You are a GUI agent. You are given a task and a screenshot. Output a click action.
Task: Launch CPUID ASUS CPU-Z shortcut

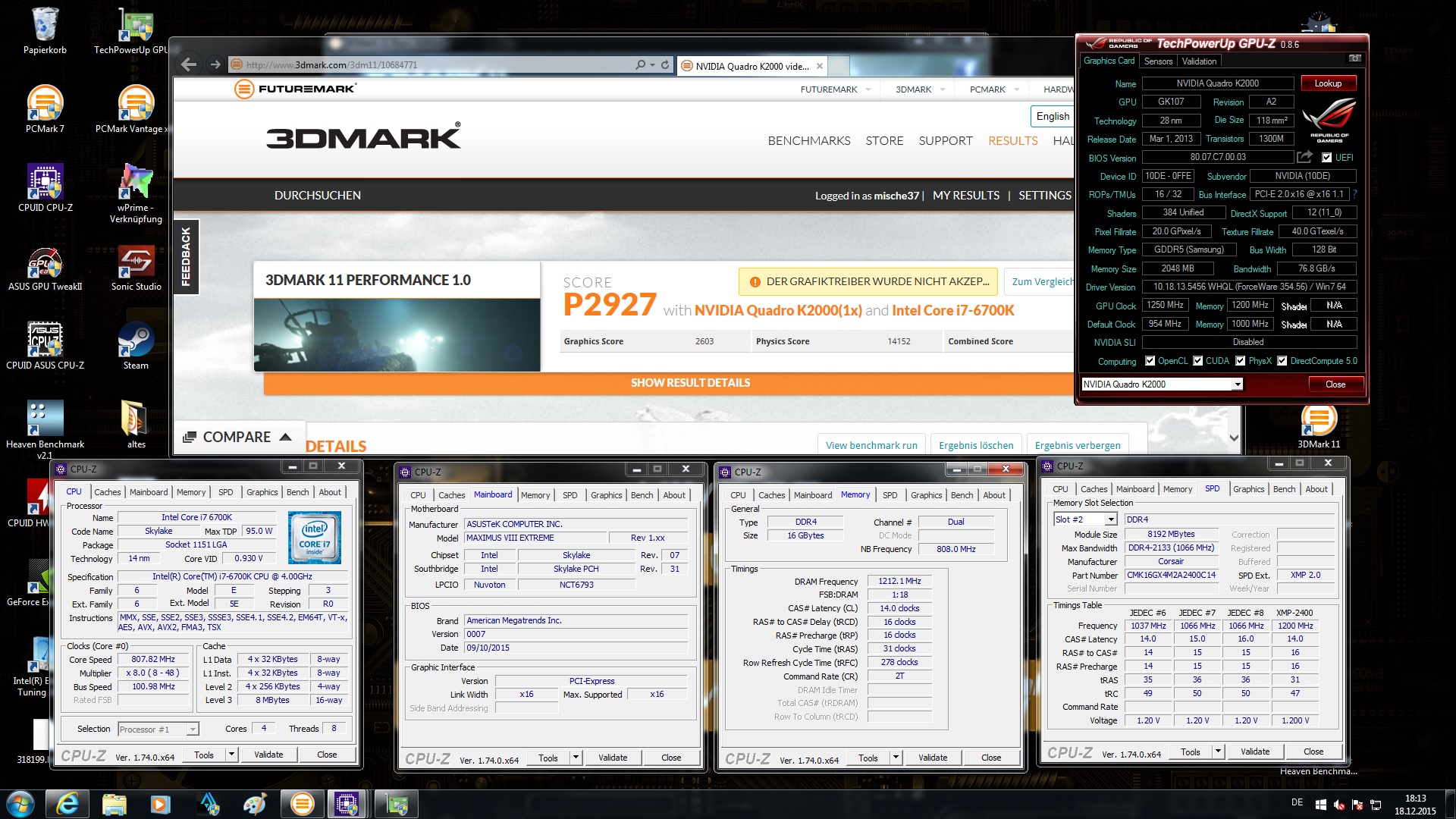45,347
